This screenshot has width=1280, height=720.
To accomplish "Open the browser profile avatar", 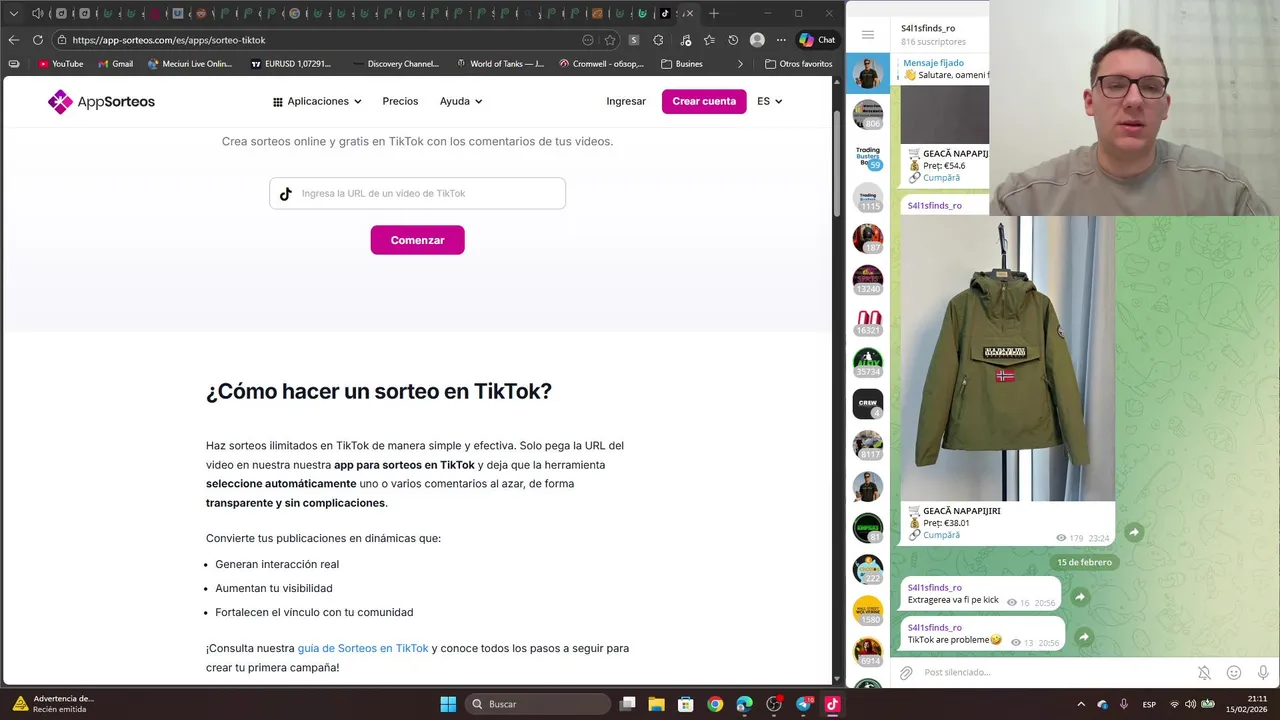I will (757, 40).
